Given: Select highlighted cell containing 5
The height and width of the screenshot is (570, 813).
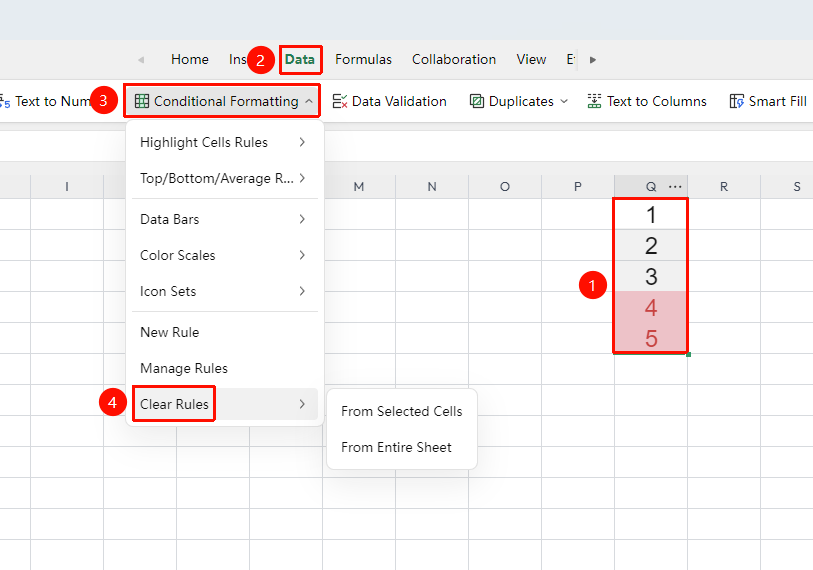Looking at the screenshot, I should tap(651, 338).
